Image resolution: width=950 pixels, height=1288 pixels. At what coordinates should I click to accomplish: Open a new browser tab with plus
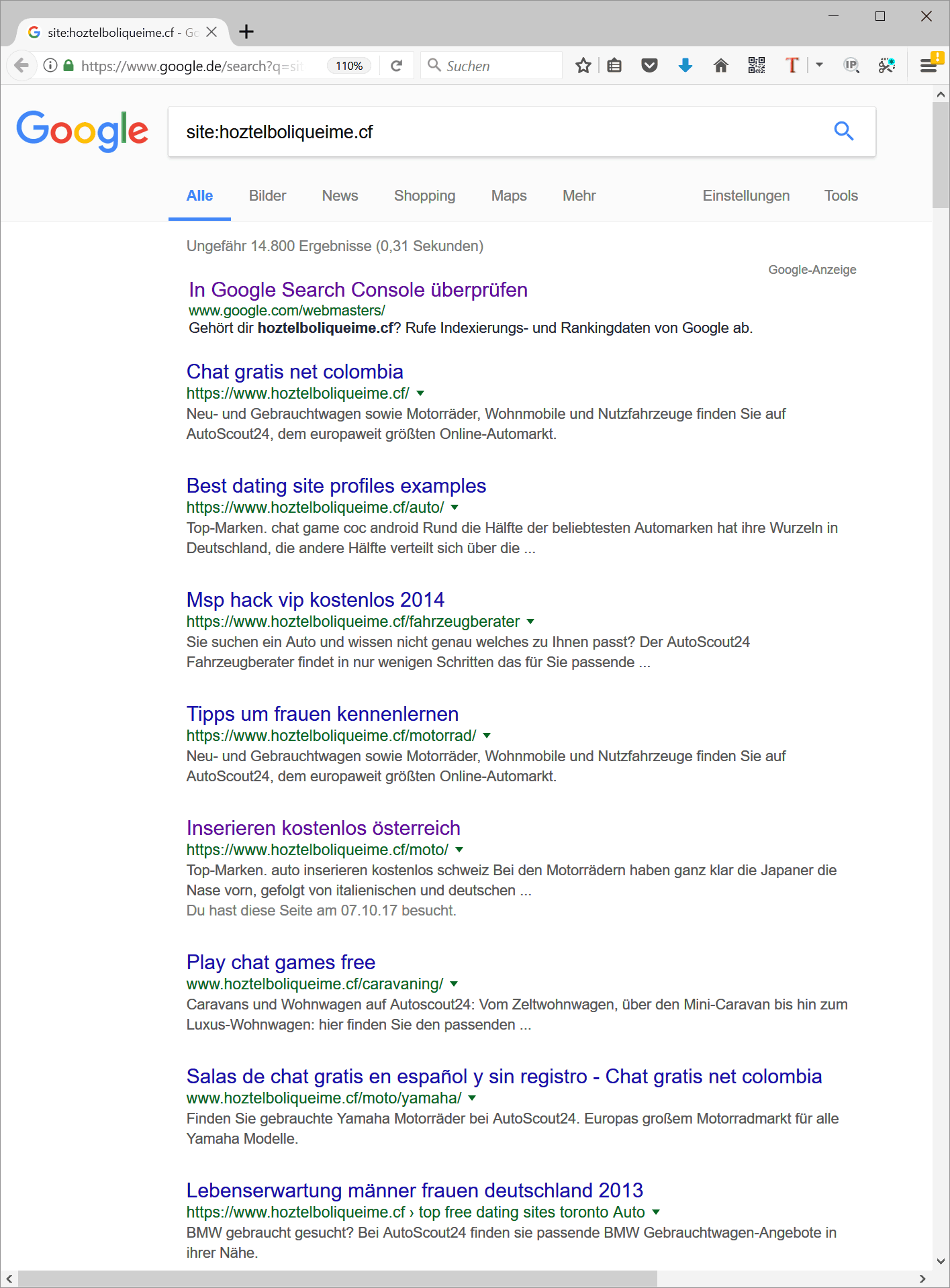tap(246, 32)
